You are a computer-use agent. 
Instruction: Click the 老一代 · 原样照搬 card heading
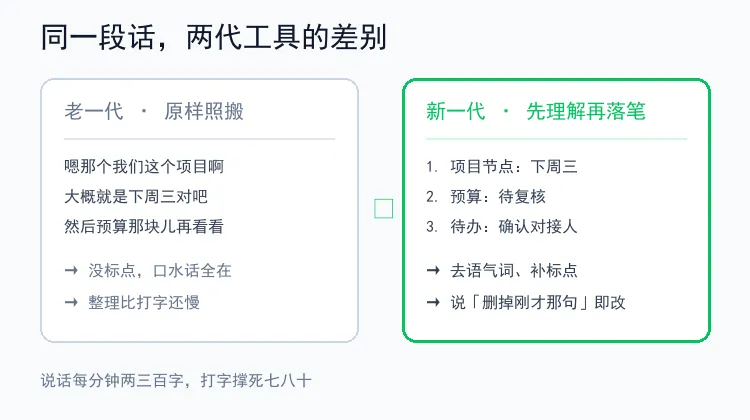154,111
